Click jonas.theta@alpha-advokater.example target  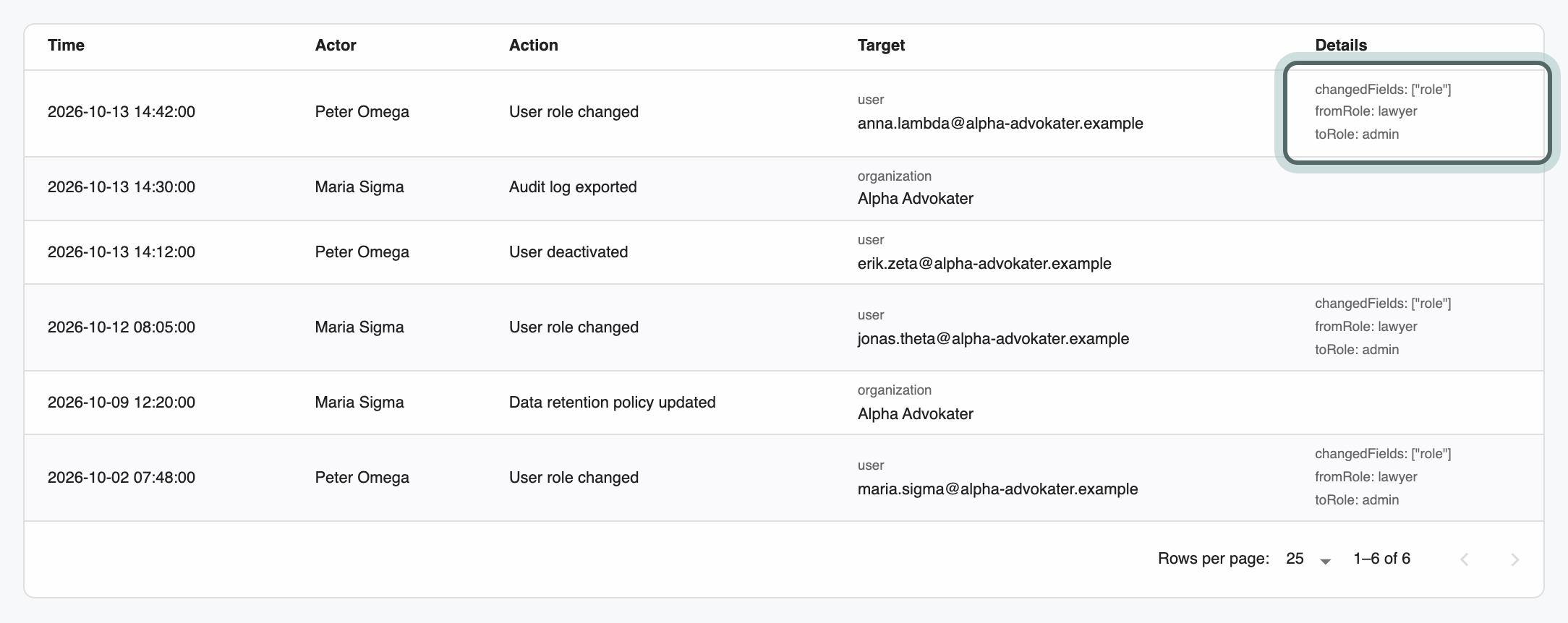(993, 339)
